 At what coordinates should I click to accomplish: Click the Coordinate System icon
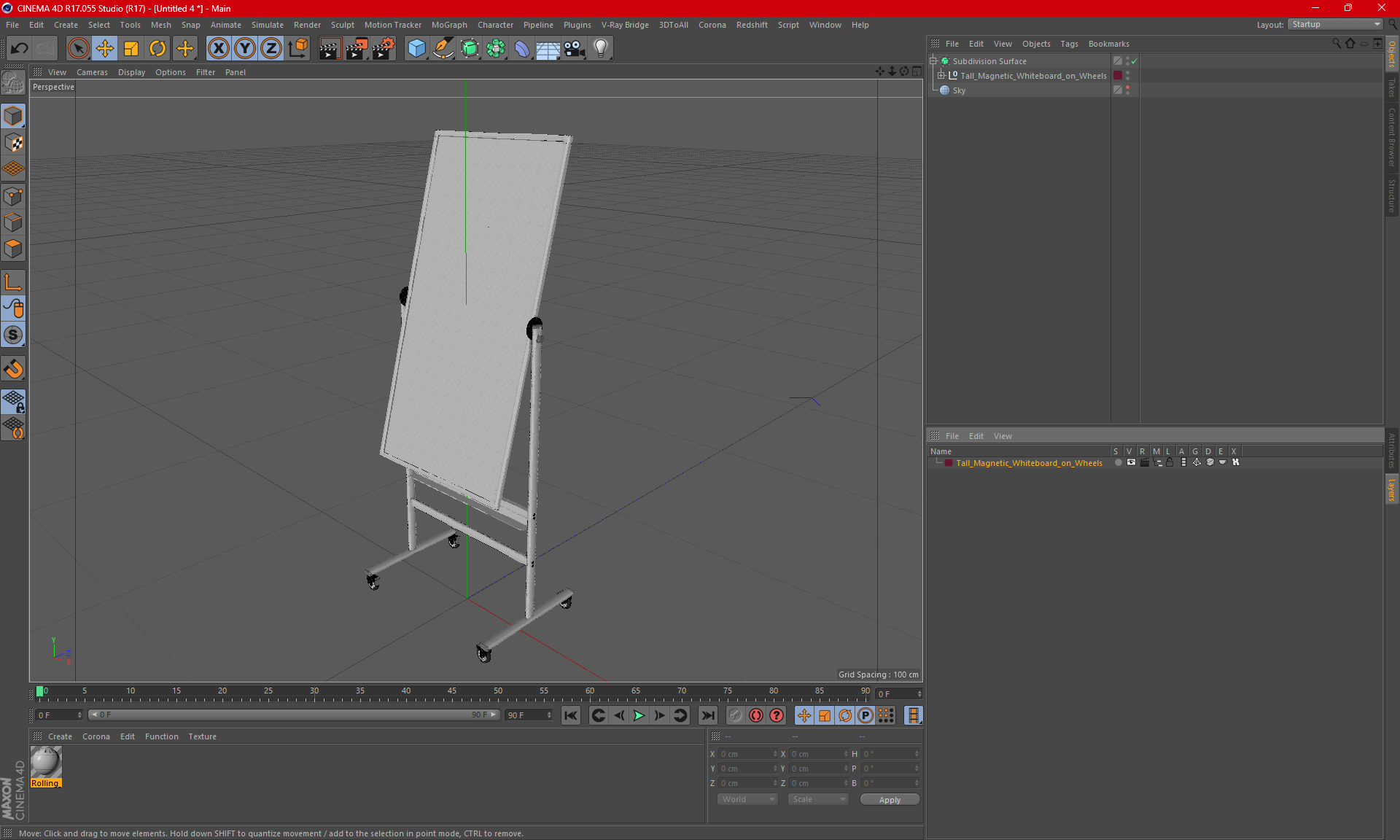coord(298,48)
